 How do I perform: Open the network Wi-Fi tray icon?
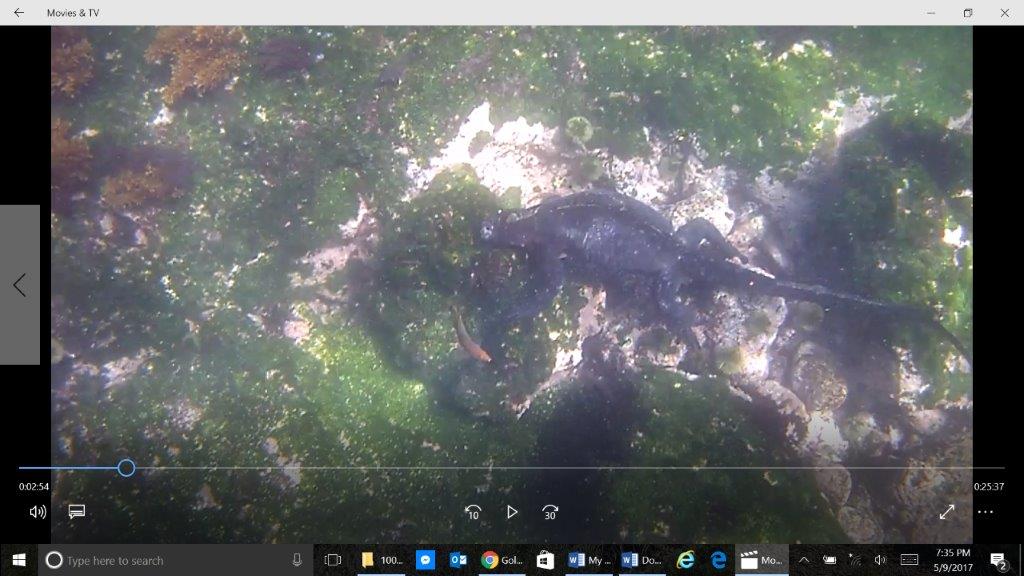(855, 560)
